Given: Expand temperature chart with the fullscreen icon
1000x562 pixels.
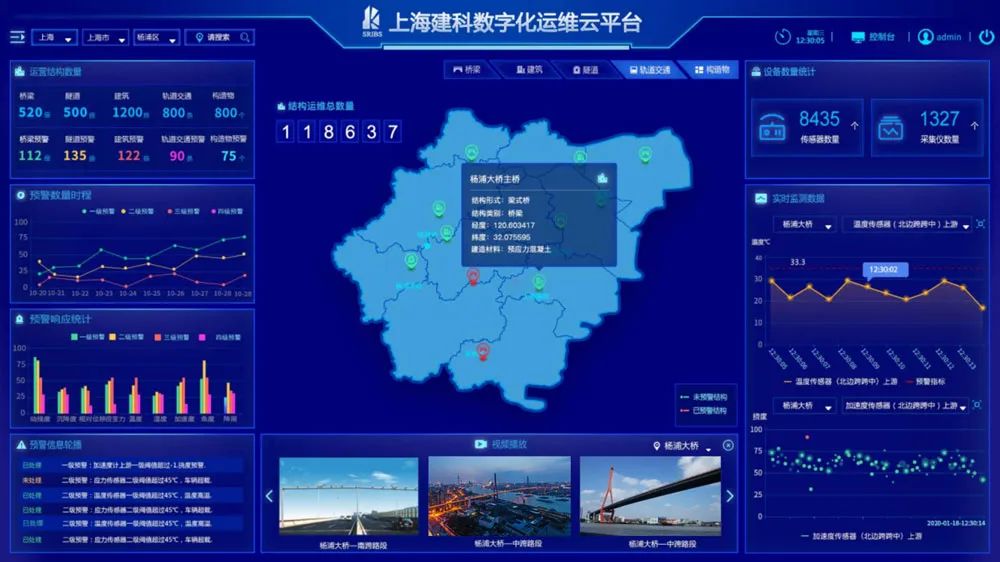Looking at the screenshot, I should tap(980, 226).
